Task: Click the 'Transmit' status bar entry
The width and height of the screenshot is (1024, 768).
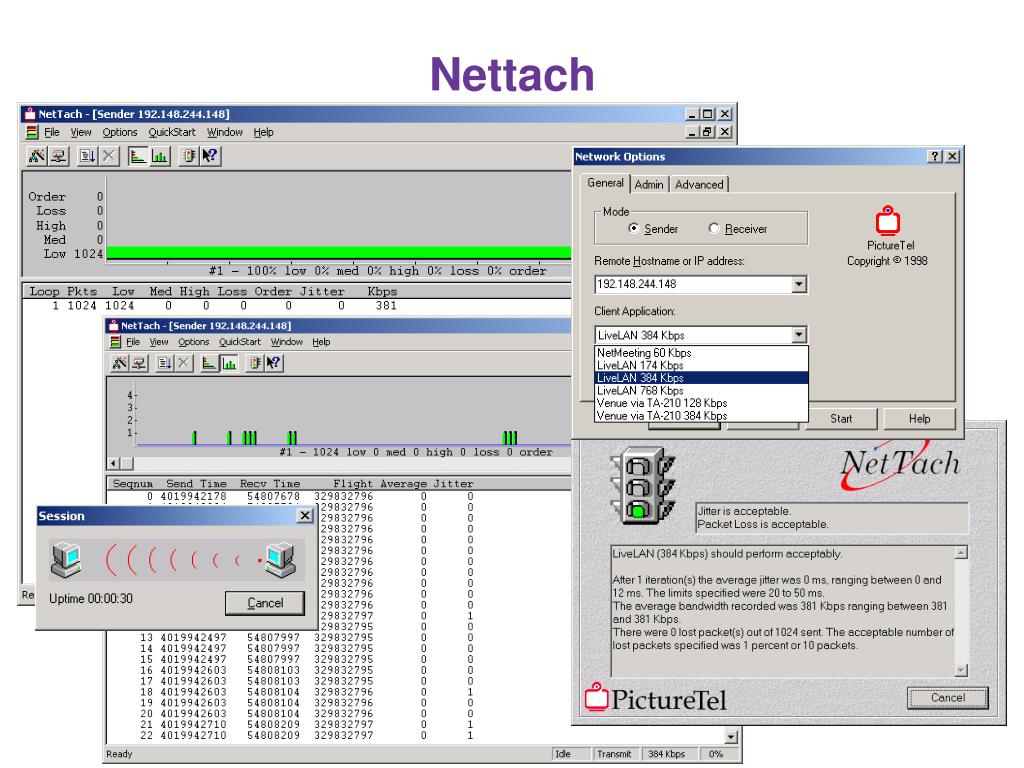Action: click(615, 754)
